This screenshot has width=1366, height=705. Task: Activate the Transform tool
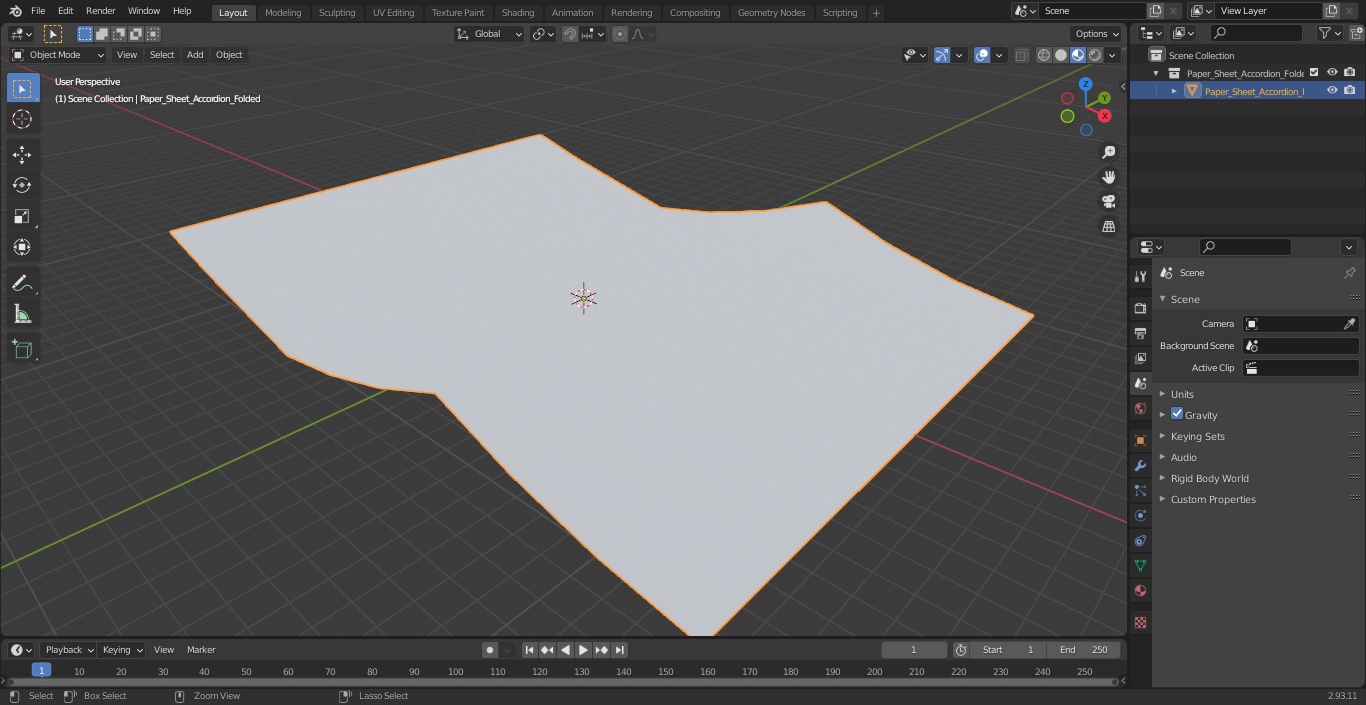point(22,247)
